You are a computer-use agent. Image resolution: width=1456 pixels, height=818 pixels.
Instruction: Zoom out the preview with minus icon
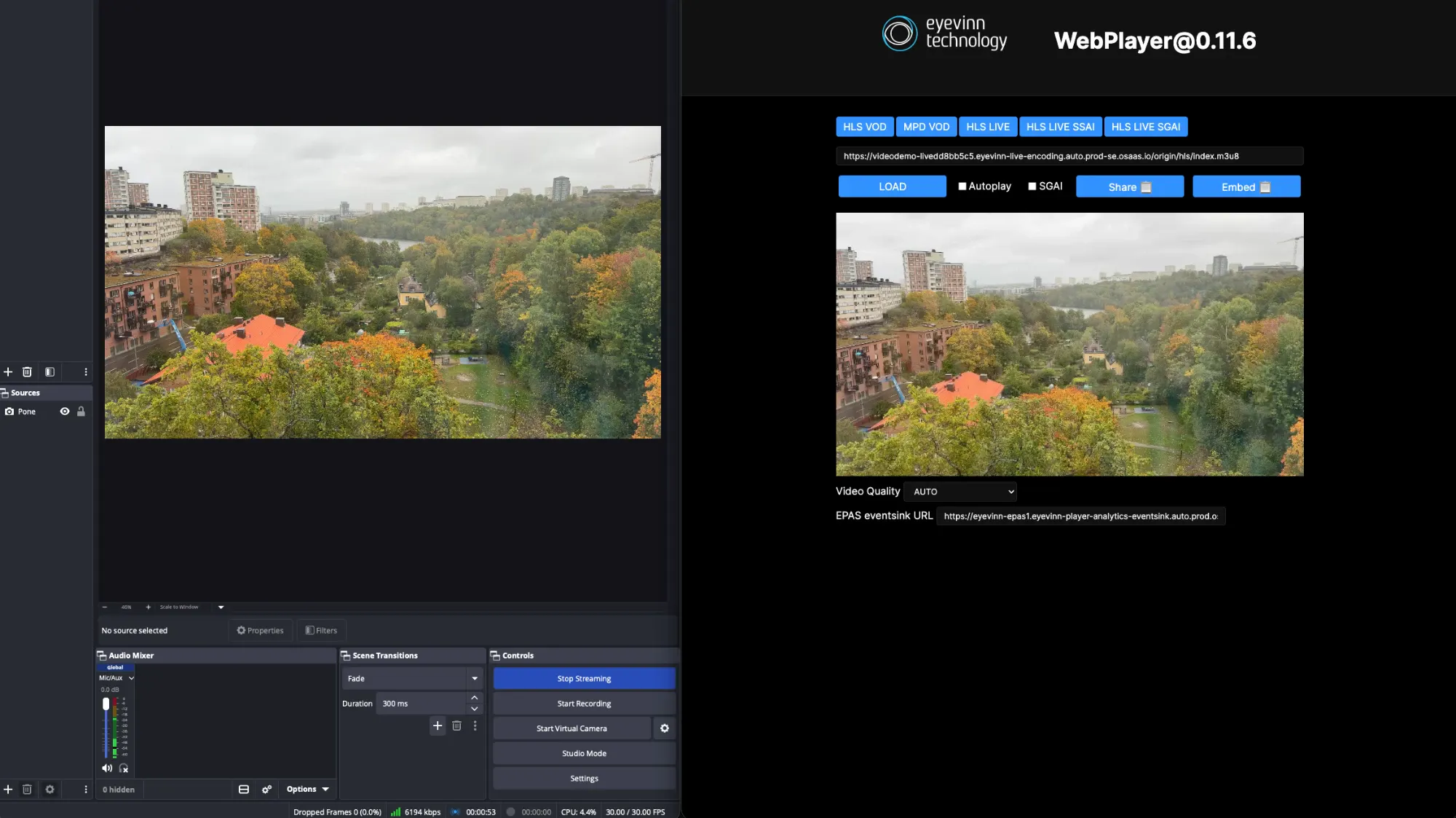[105, 607]
